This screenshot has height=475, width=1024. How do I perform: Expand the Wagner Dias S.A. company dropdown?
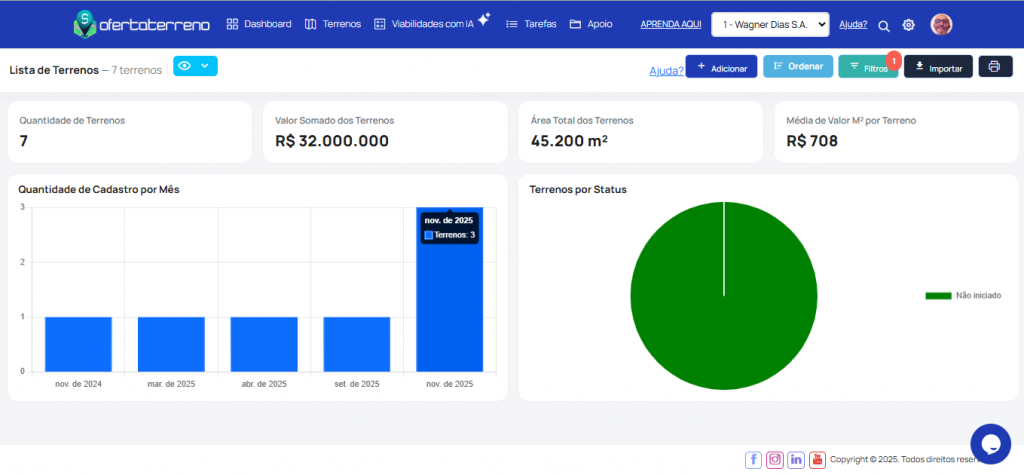pyautogui.click(x=770, y=24)
